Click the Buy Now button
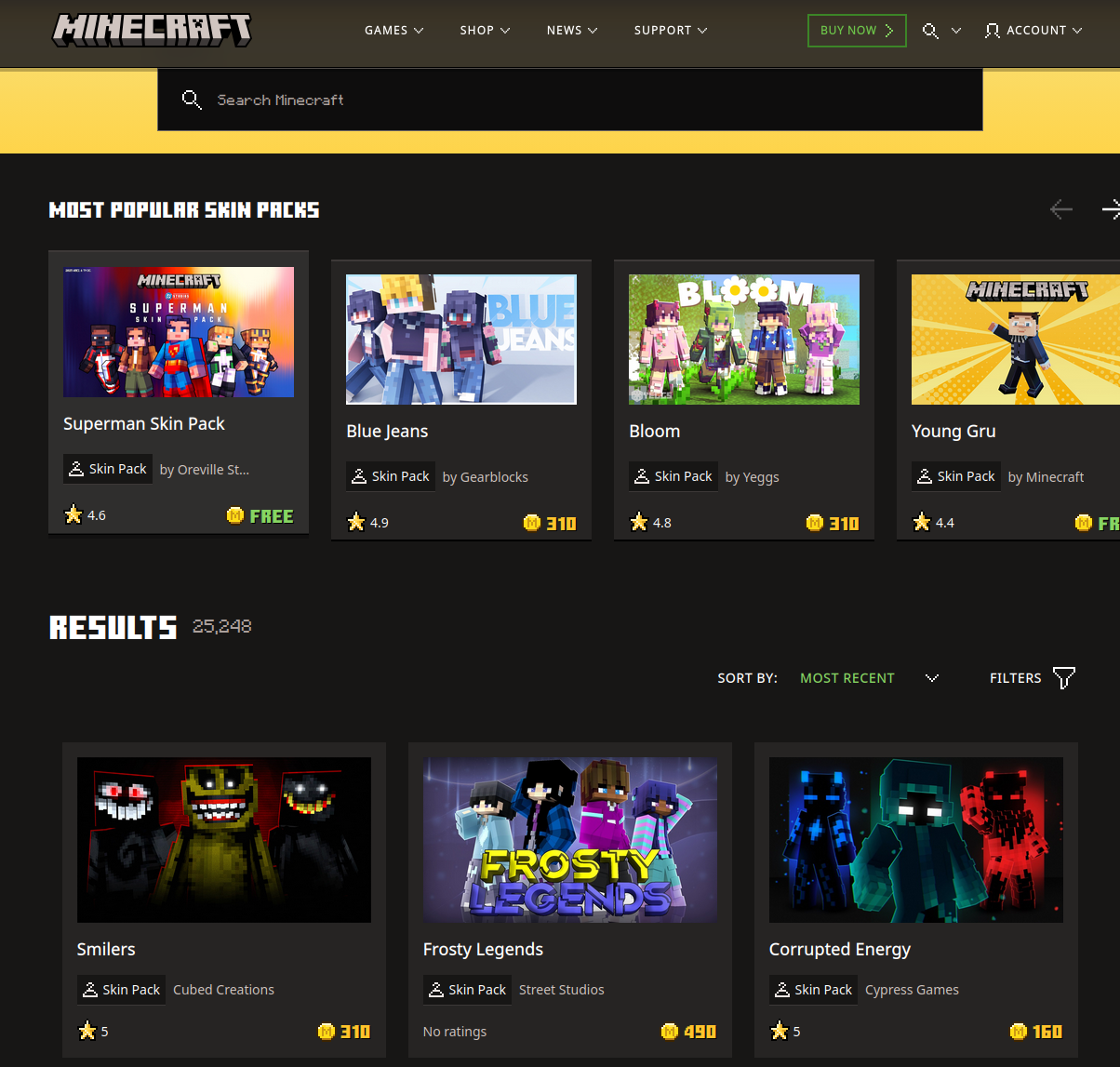The width and height of the screenshot is (1120, 1067). (856, 30)
